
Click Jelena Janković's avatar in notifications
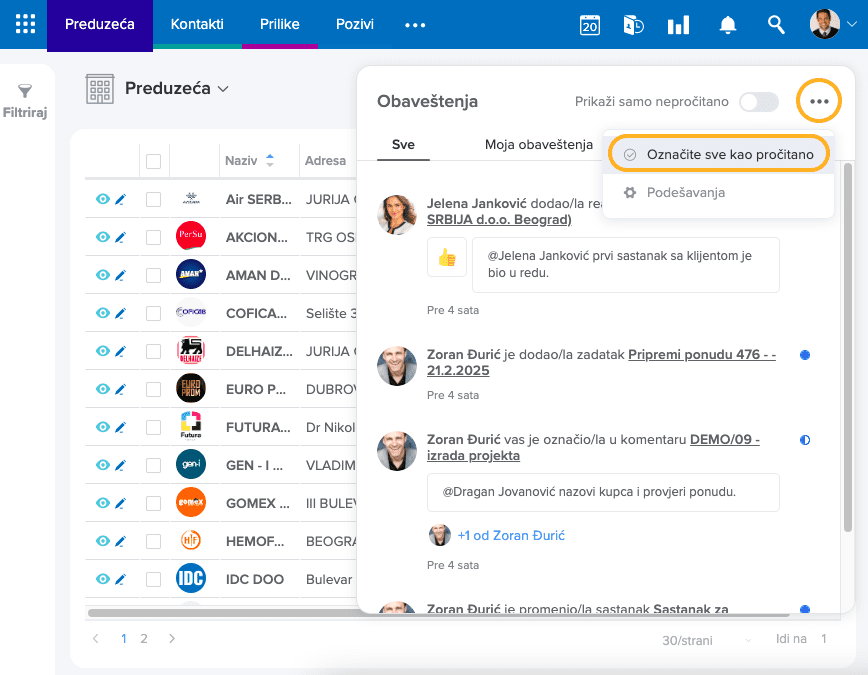(x=396, y=214)
